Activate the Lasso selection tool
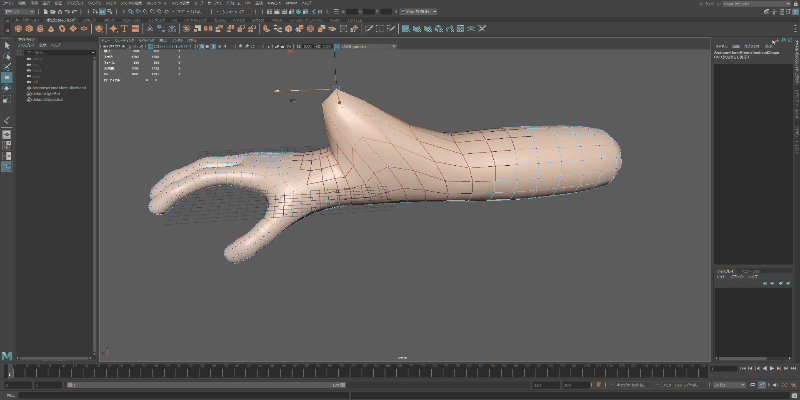The image size is (800, 400). tap(6, 56)
